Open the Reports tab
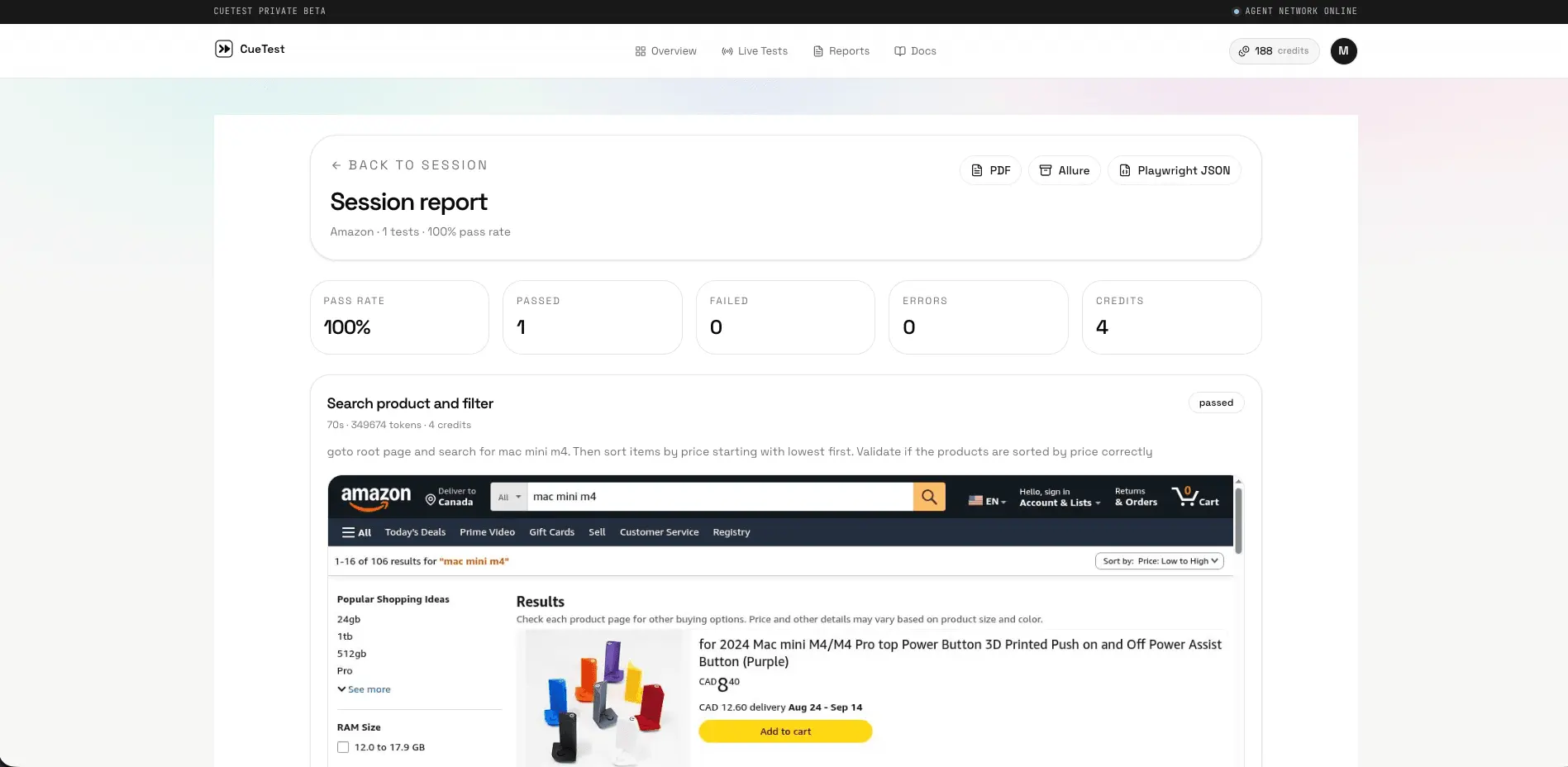1568x767 pixels. (841, 51)
